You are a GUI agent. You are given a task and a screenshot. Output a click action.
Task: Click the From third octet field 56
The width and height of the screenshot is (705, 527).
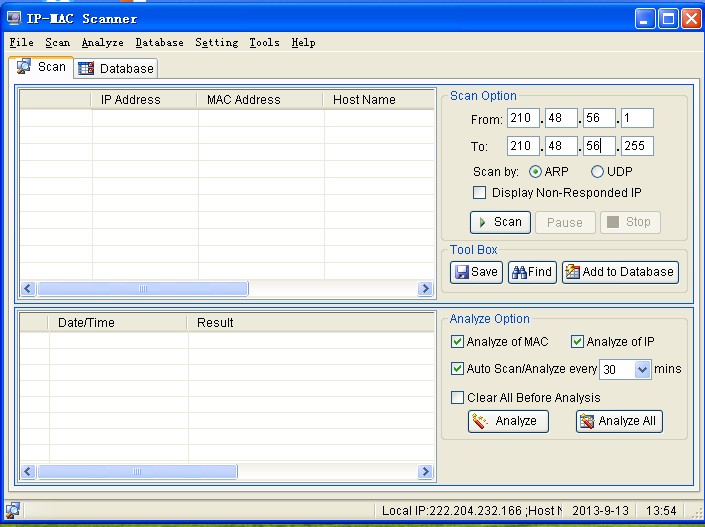[x=599, y=118]
